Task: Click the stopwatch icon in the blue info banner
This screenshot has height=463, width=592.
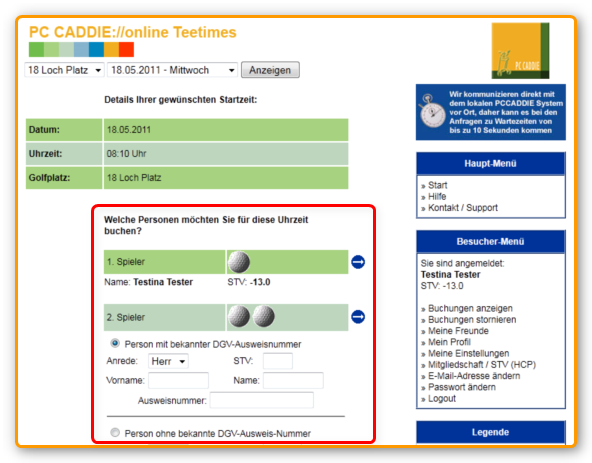Action: (x=433, y=111)
